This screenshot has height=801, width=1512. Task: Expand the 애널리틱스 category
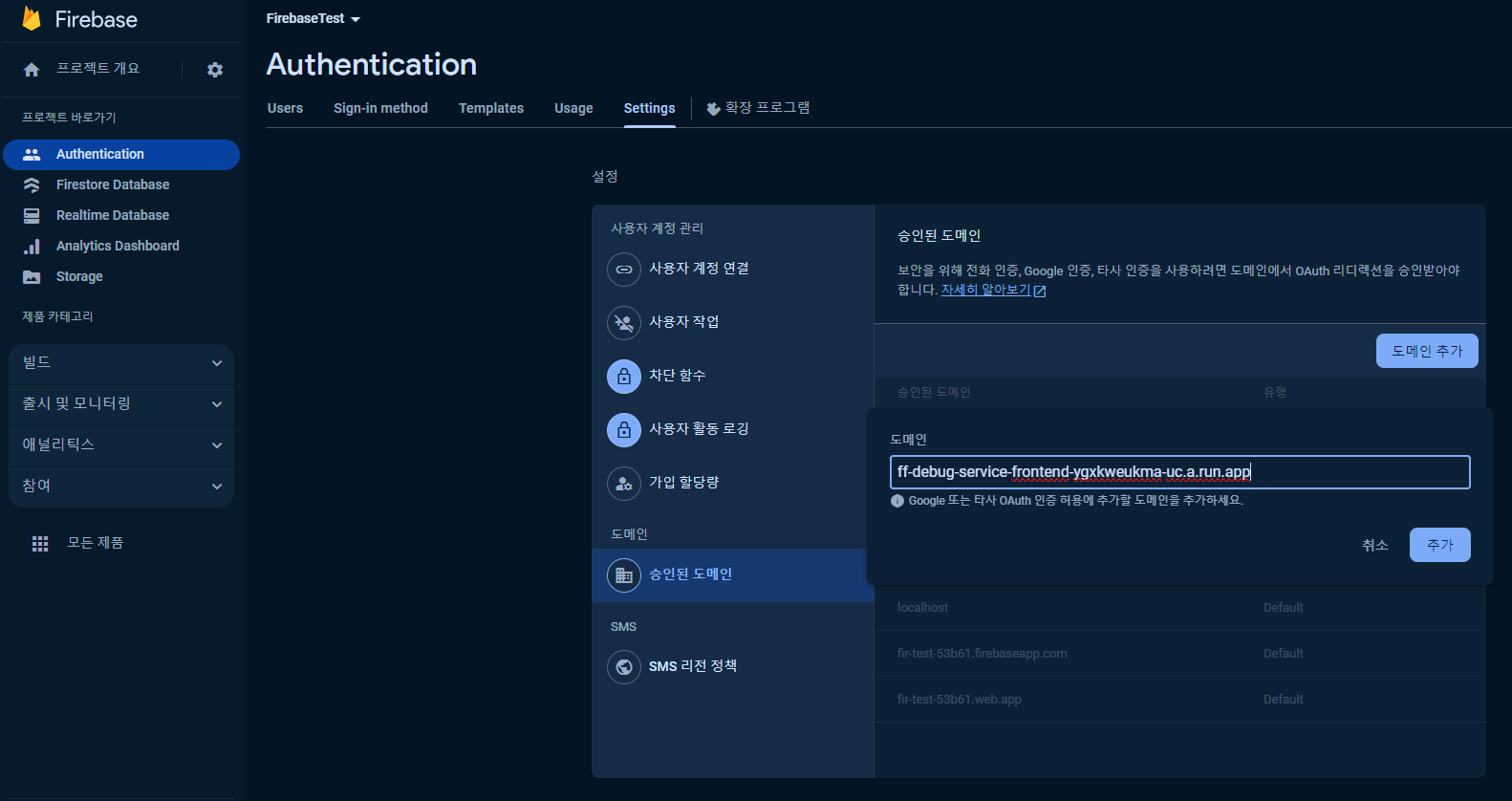coord(121,445)
